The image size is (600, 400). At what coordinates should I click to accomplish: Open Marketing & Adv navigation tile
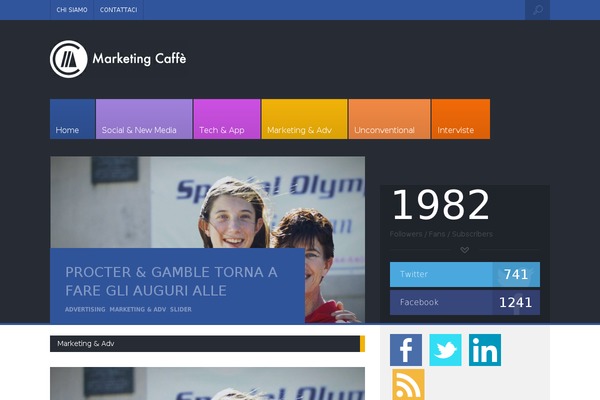click(304, 119)
